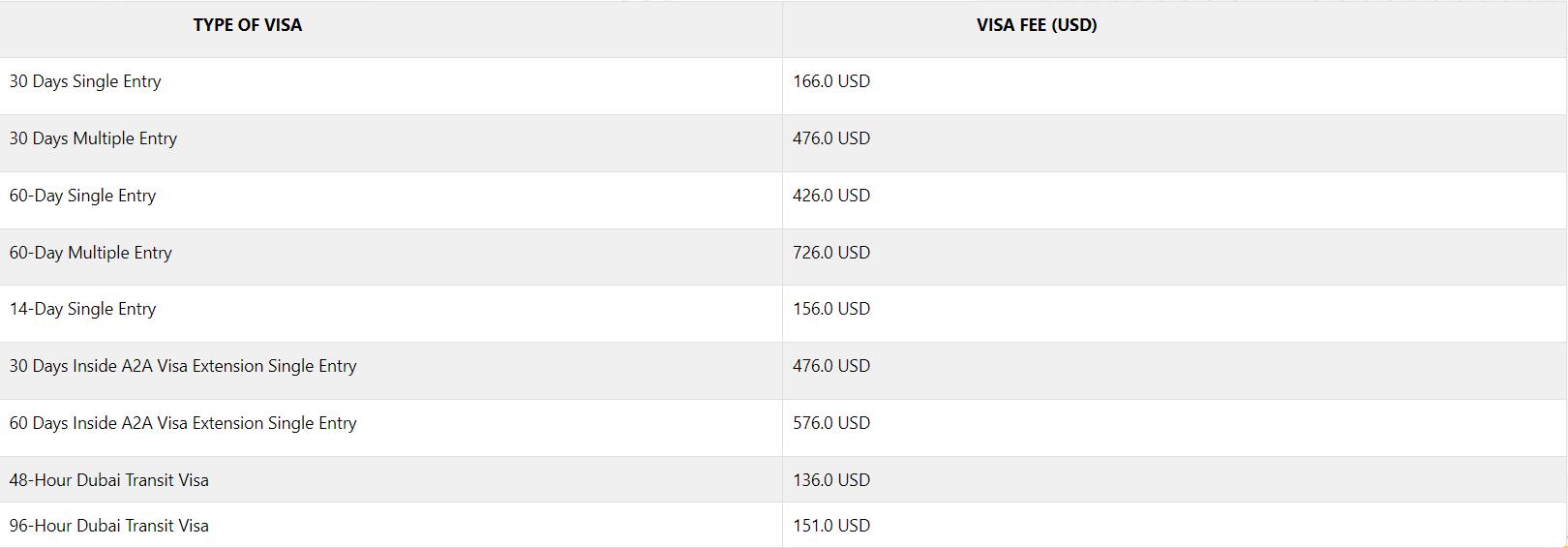Click the 726.0 USD fee value
Screen dimensions: 1568x548
point(830,253)
